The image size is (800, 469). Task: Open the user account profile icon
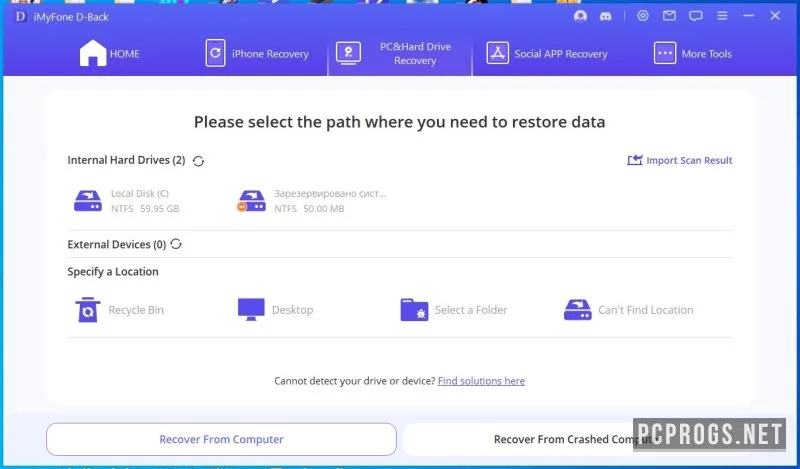pos(580,16)
